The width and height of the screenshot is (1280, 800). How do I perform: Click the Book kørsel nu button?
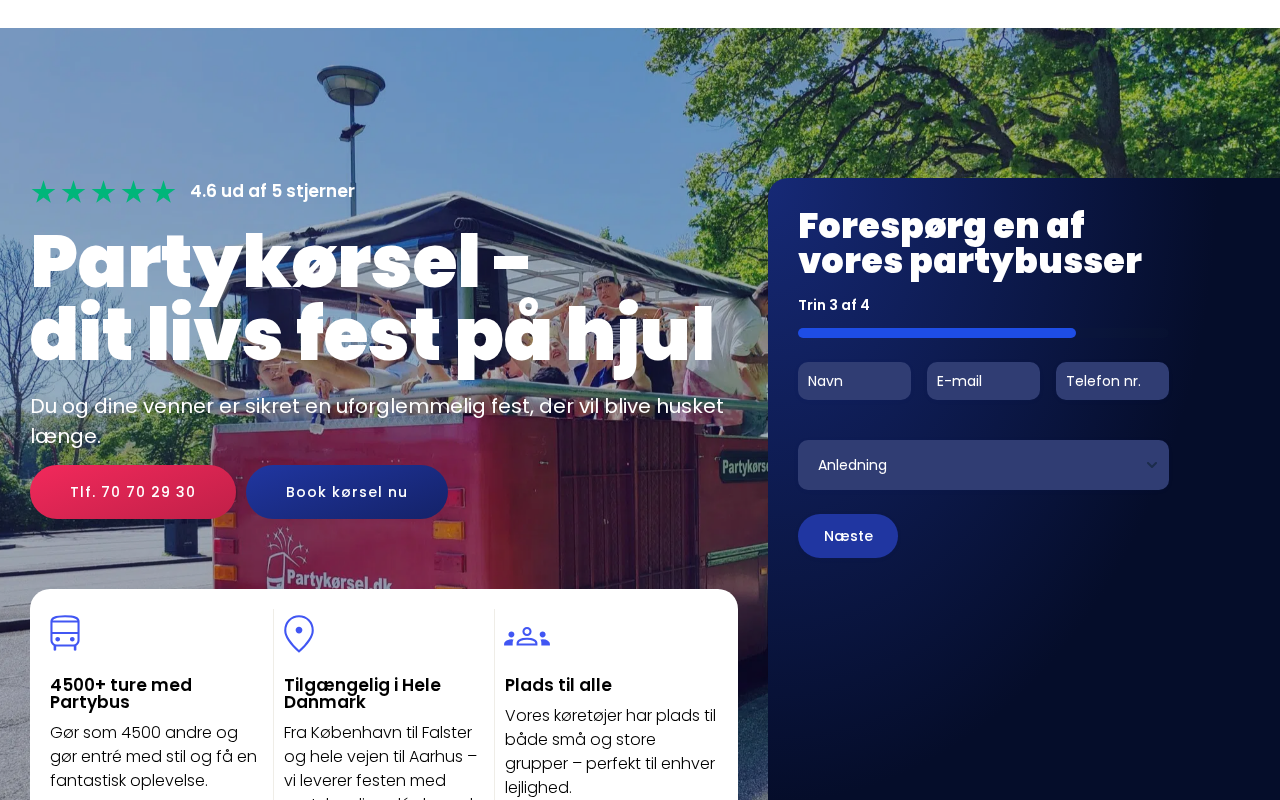[347, 492]
